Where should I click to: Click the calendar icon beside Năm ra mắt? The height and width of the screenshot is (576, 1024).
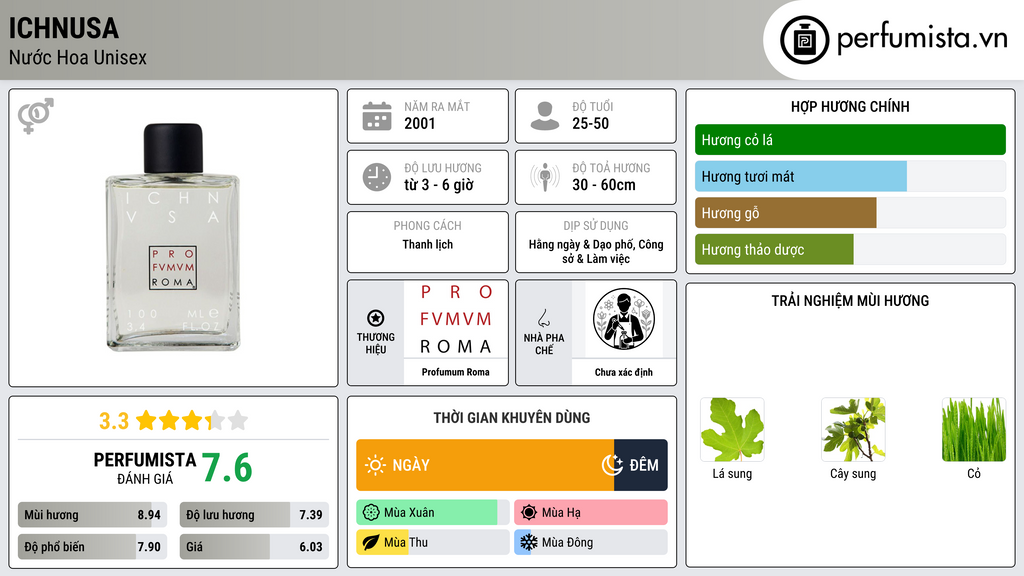coord(377,116)
